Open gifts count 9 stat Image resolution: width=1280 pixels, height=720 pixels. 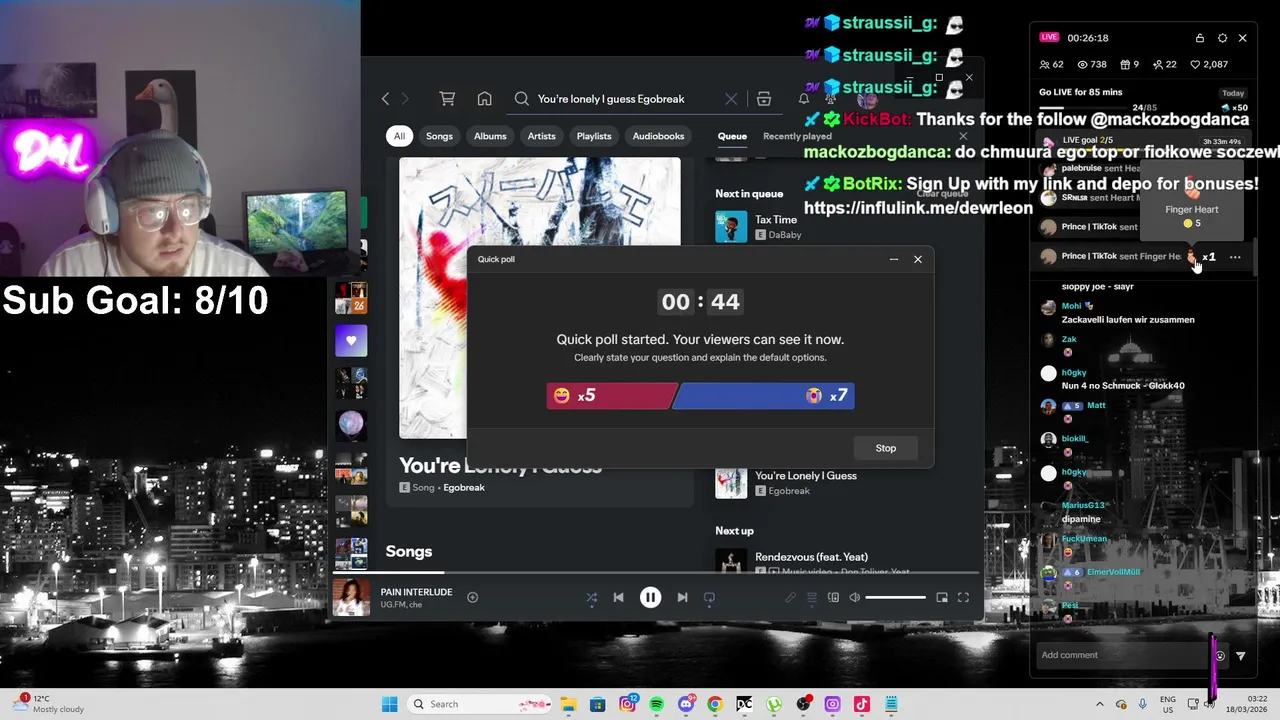point(1130,65)
